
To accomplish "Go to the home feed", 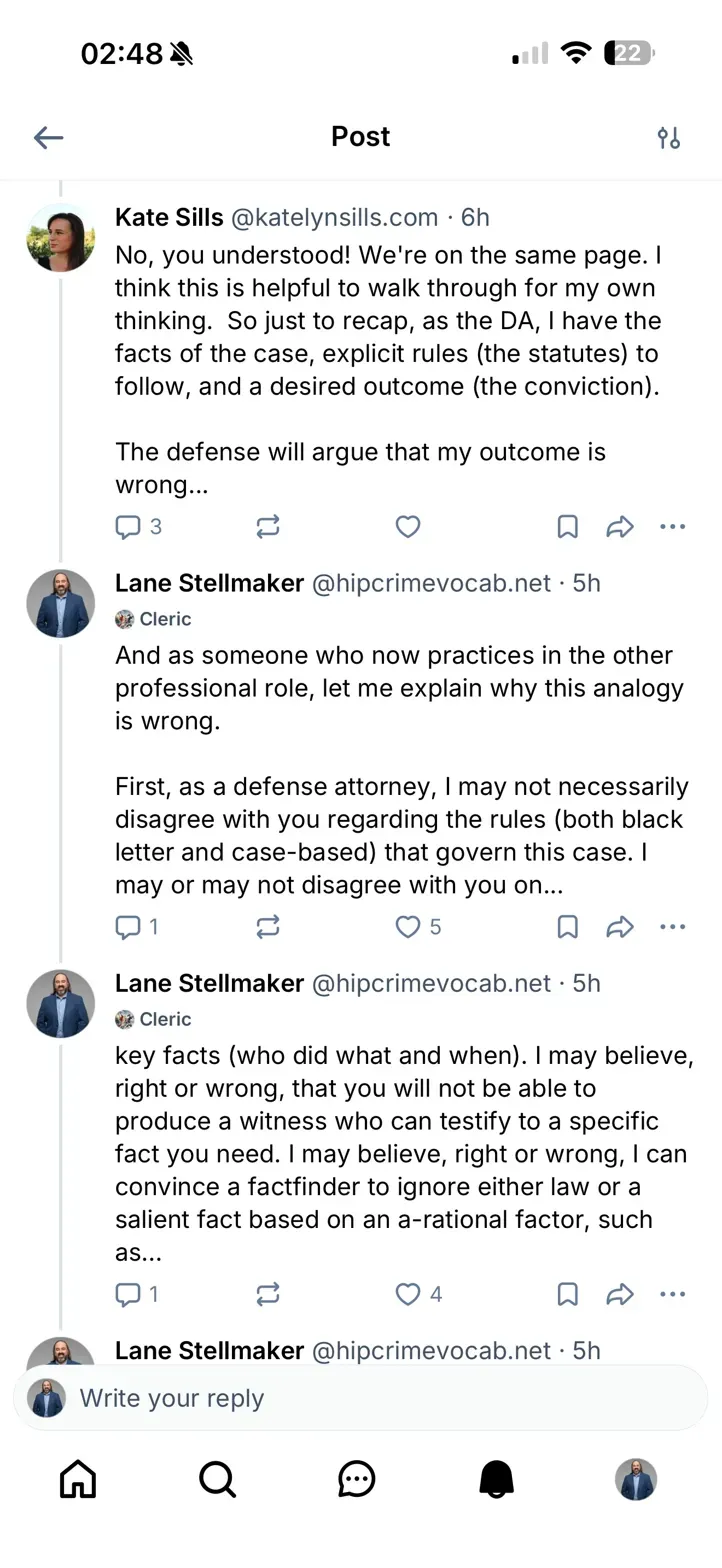I will tap(77, 1480).
